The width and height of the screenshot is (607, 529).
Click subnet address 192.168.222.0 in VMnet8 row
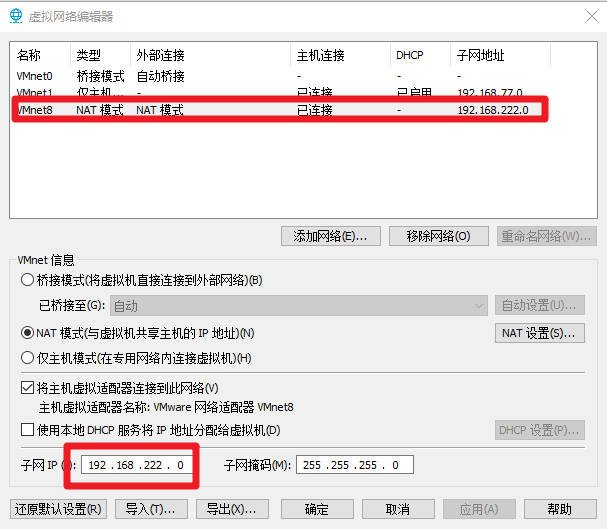click(x=493, y=110)
